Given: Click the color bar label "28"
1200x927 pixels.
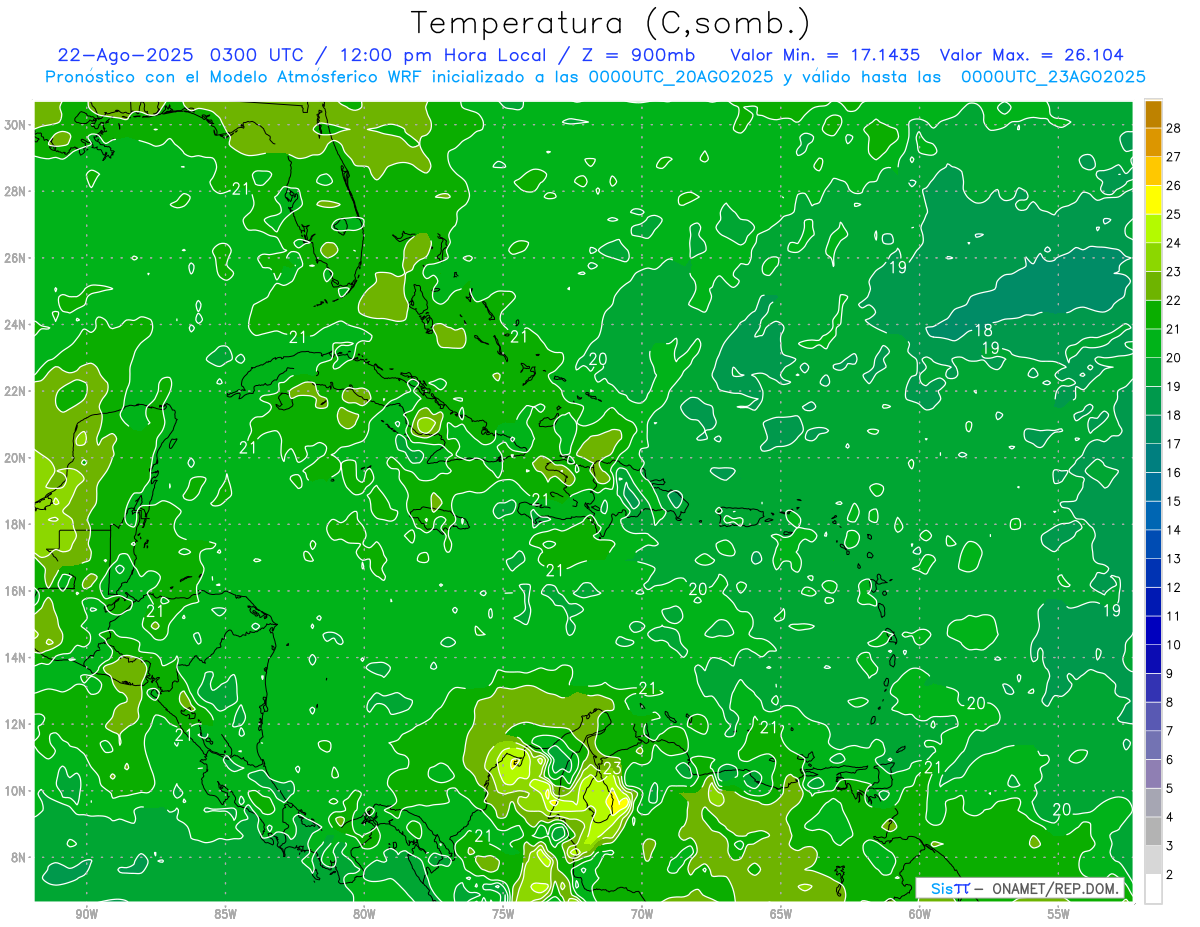Looking at the screenshot, I should (1174, 128).
